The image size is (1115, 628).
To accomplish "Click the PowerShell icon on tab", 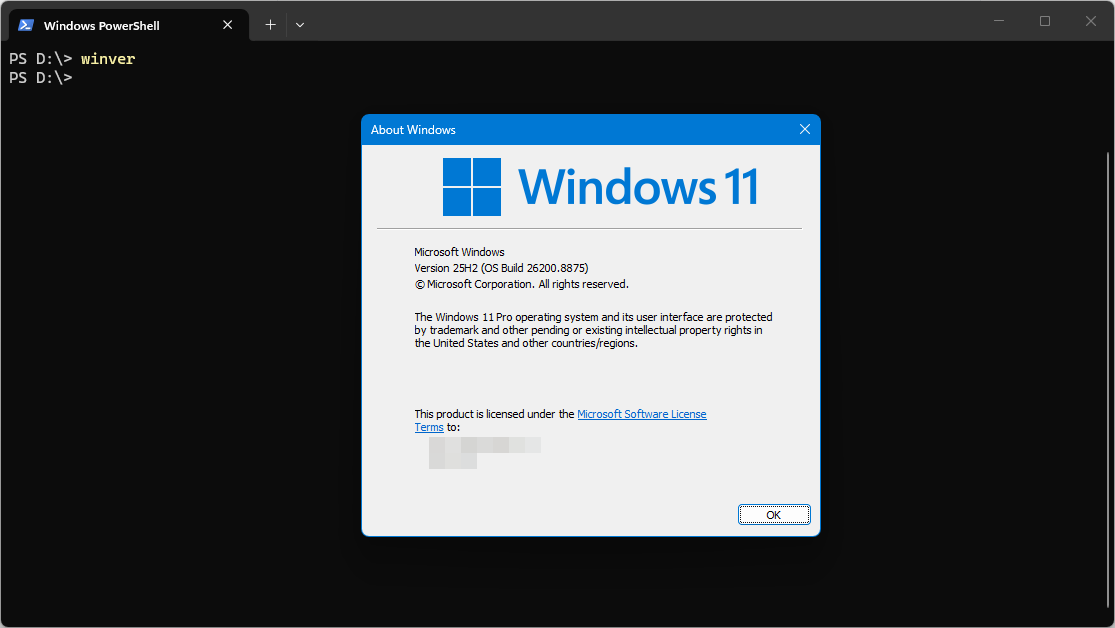I will pos(26,25).
